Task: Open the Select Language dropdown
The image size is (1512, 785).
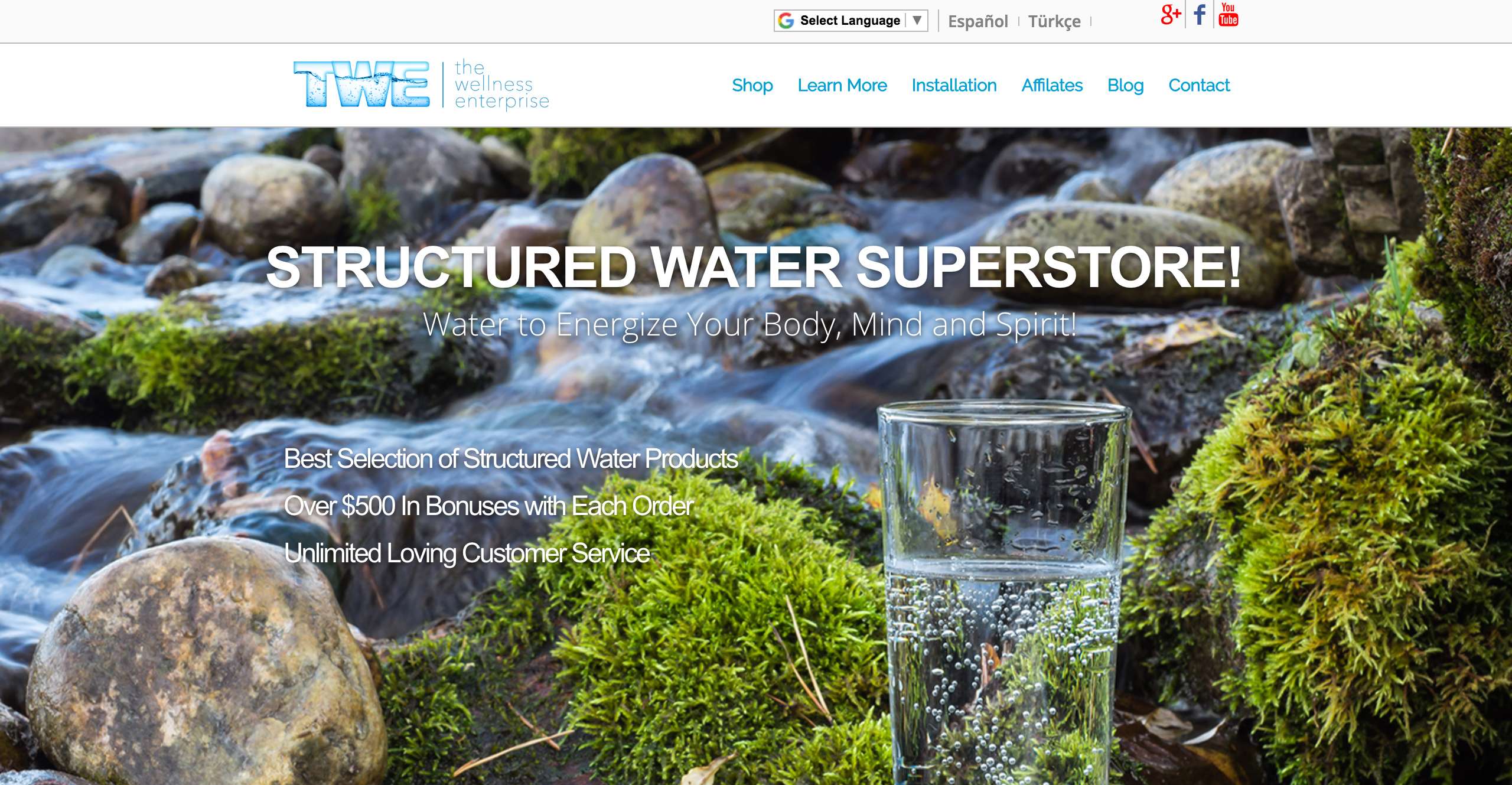Action: [850, 21]
